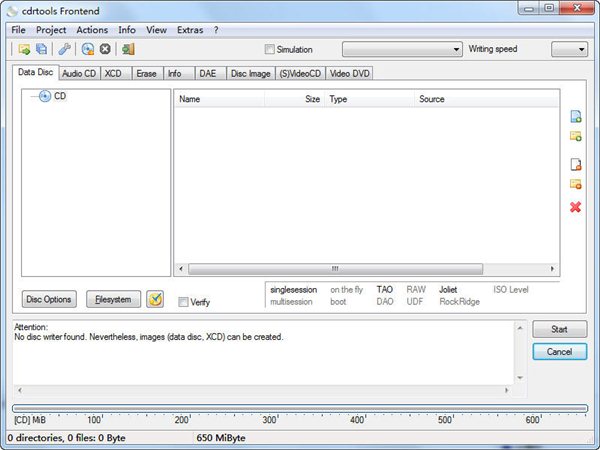Click the UDF status label

pos(414,302)
